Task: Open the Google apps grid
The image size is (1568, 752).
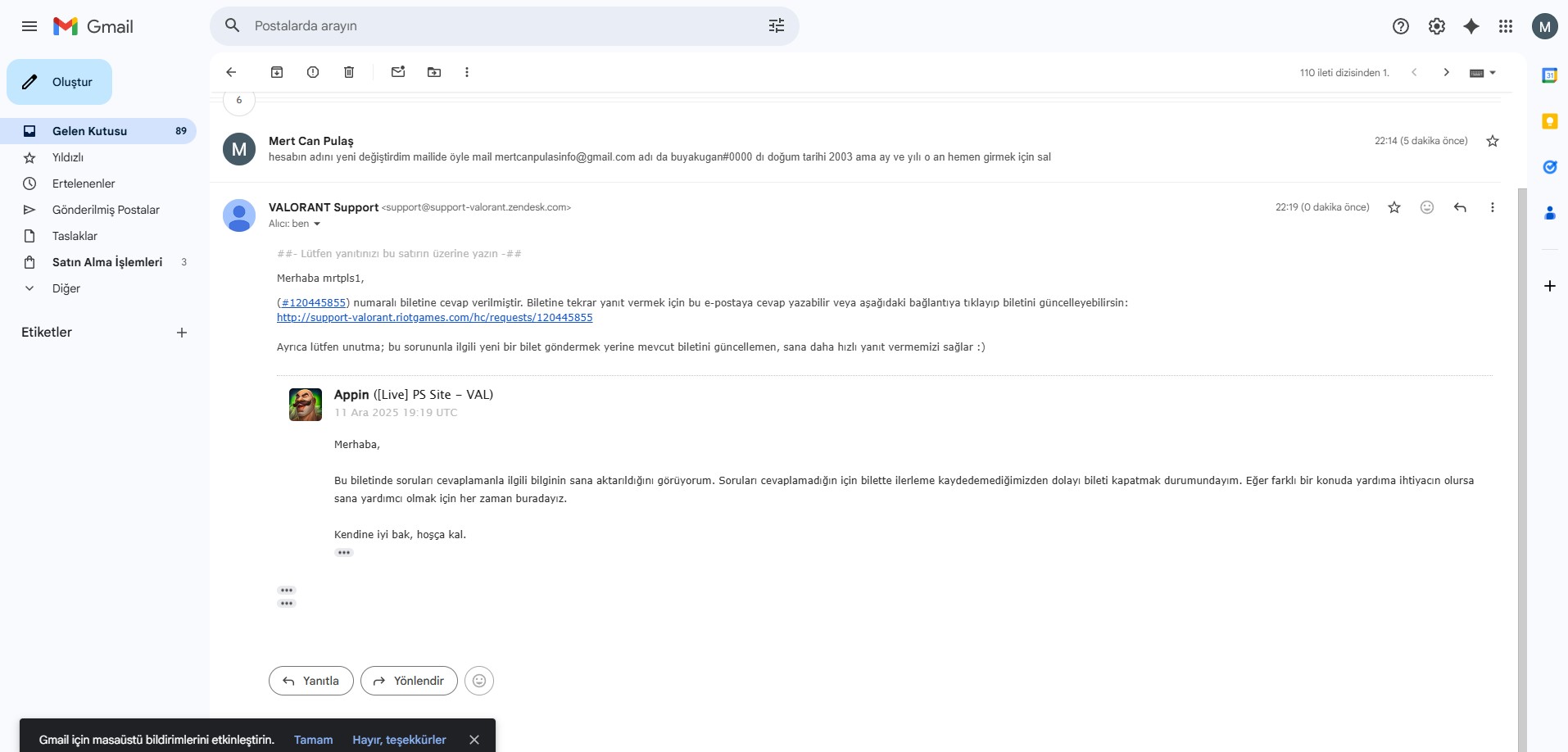Action: click(1506, 26)
